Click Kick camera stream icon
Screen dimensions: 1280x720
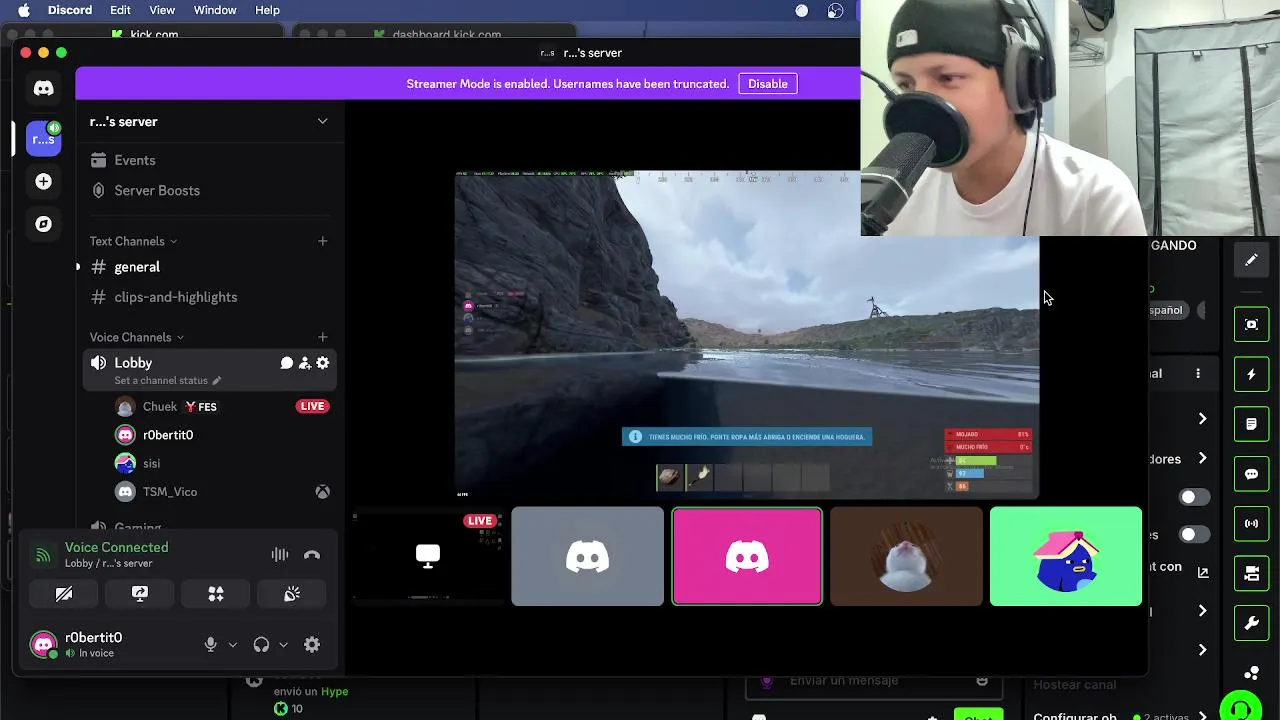tap(1251, 574)
